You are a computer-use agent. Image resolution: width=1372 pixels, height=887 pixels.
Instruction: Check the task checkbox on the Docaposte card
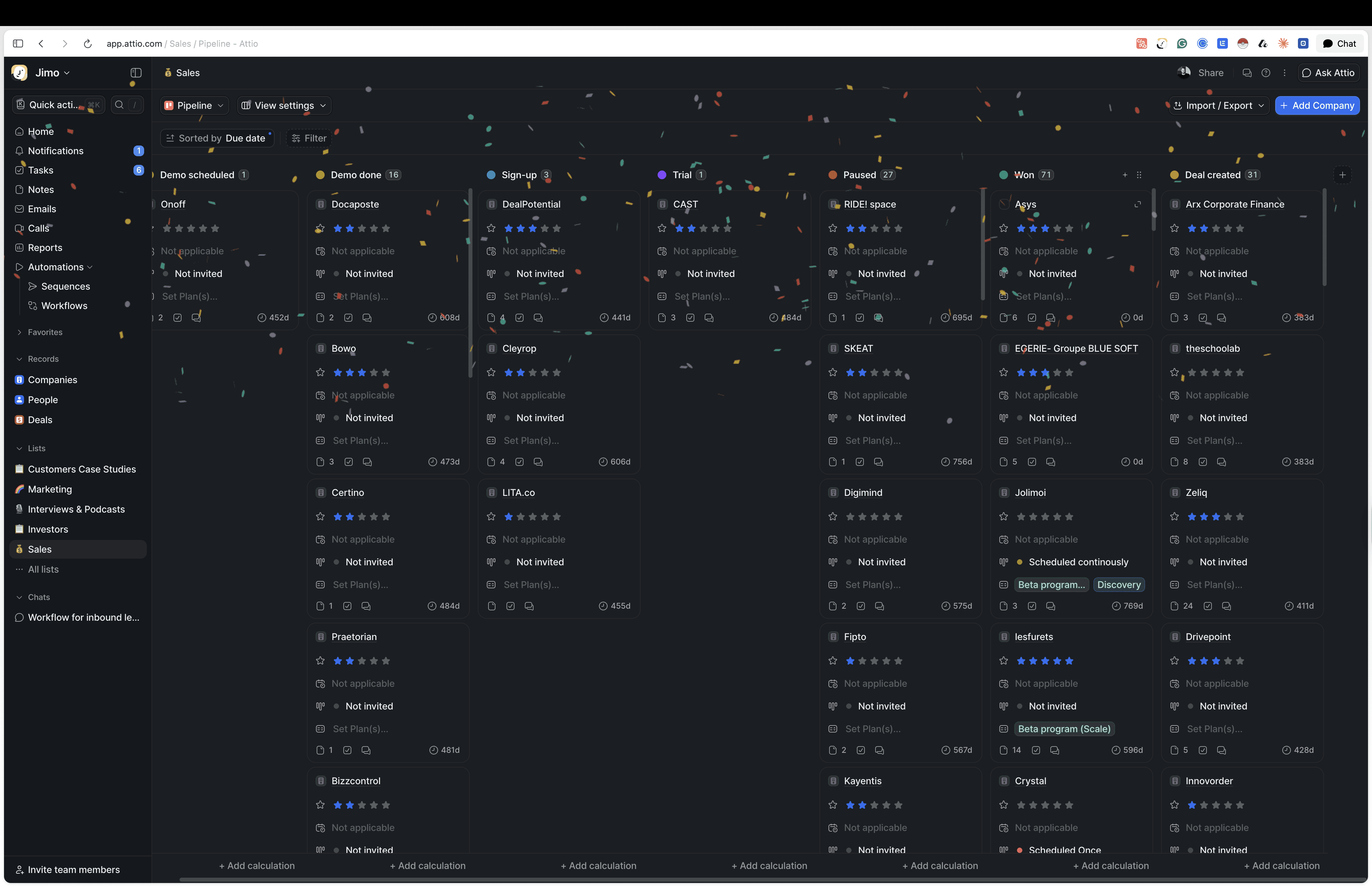coord(349,317)
